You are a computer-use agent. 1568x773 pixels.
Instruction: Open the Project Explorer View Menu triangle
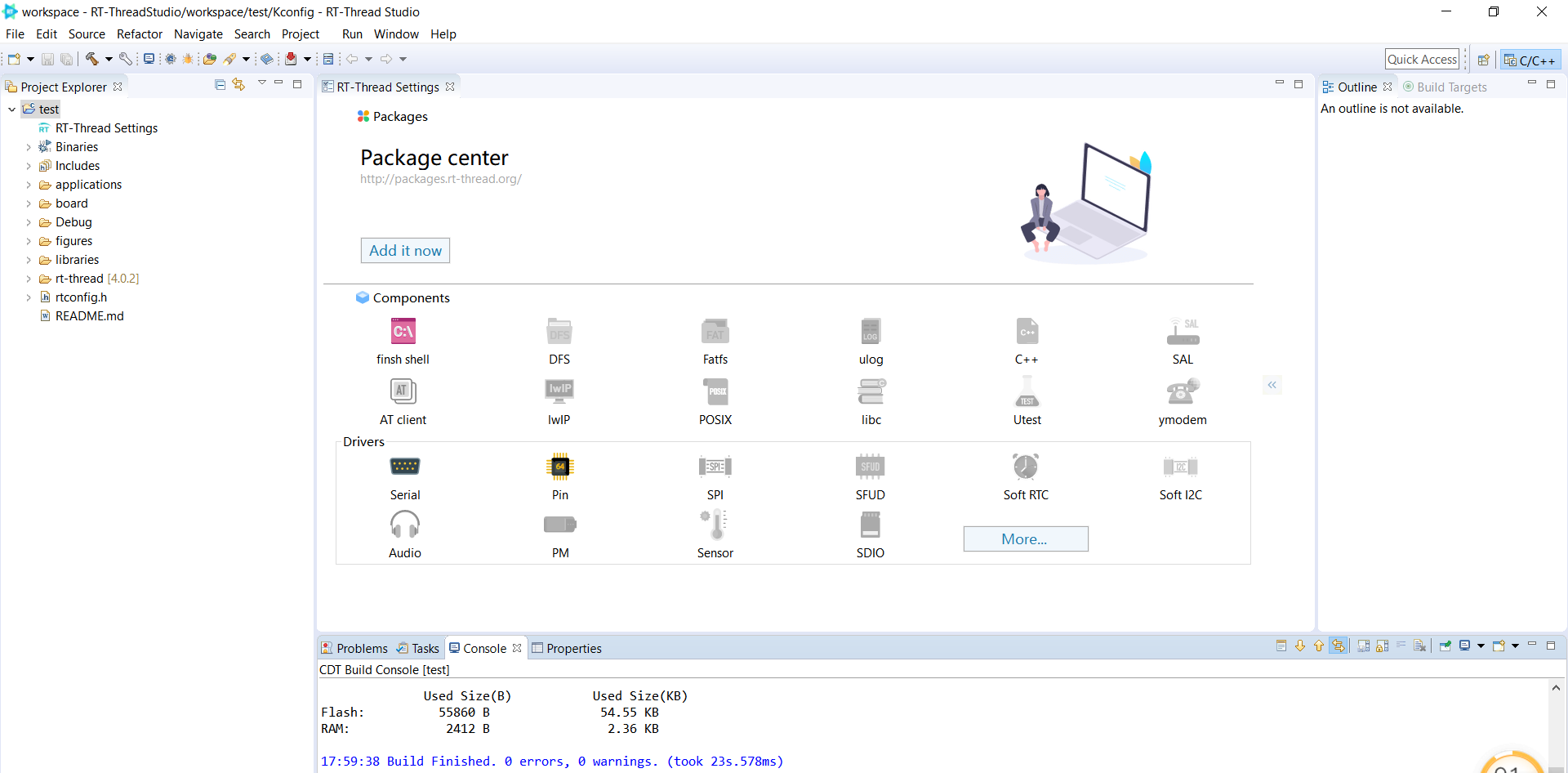point(261,83)
